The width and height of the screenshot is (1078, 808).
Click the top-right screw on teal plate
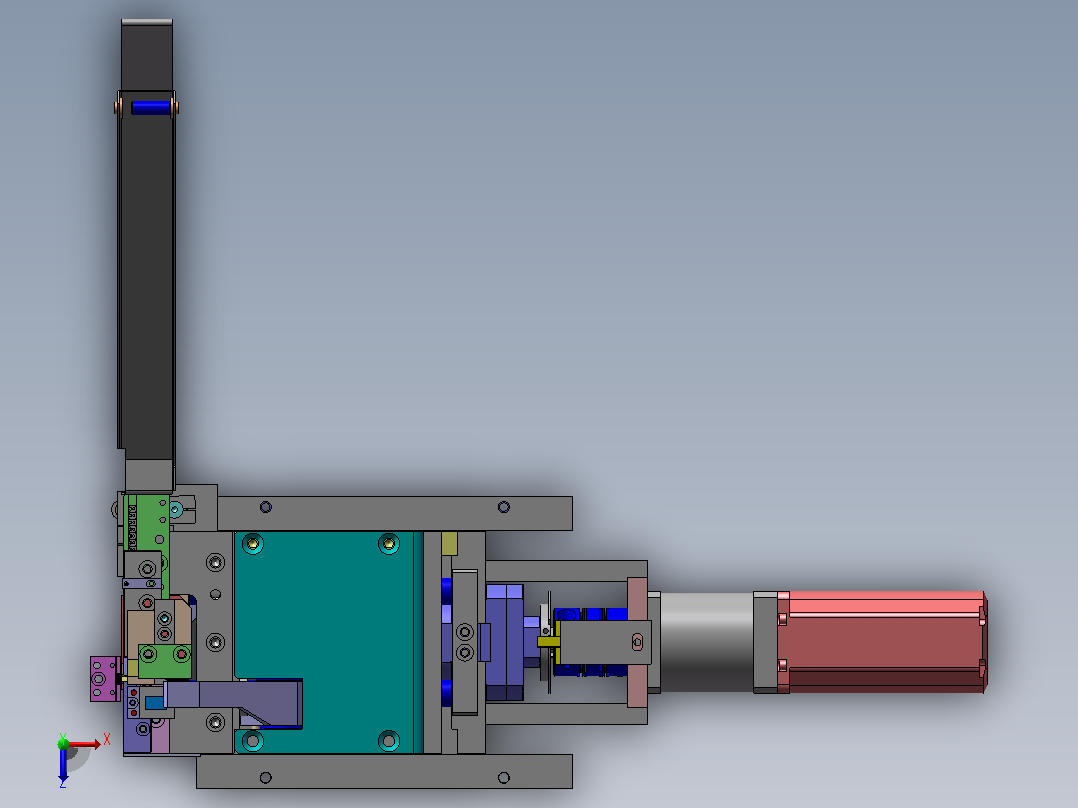[388, 544]
